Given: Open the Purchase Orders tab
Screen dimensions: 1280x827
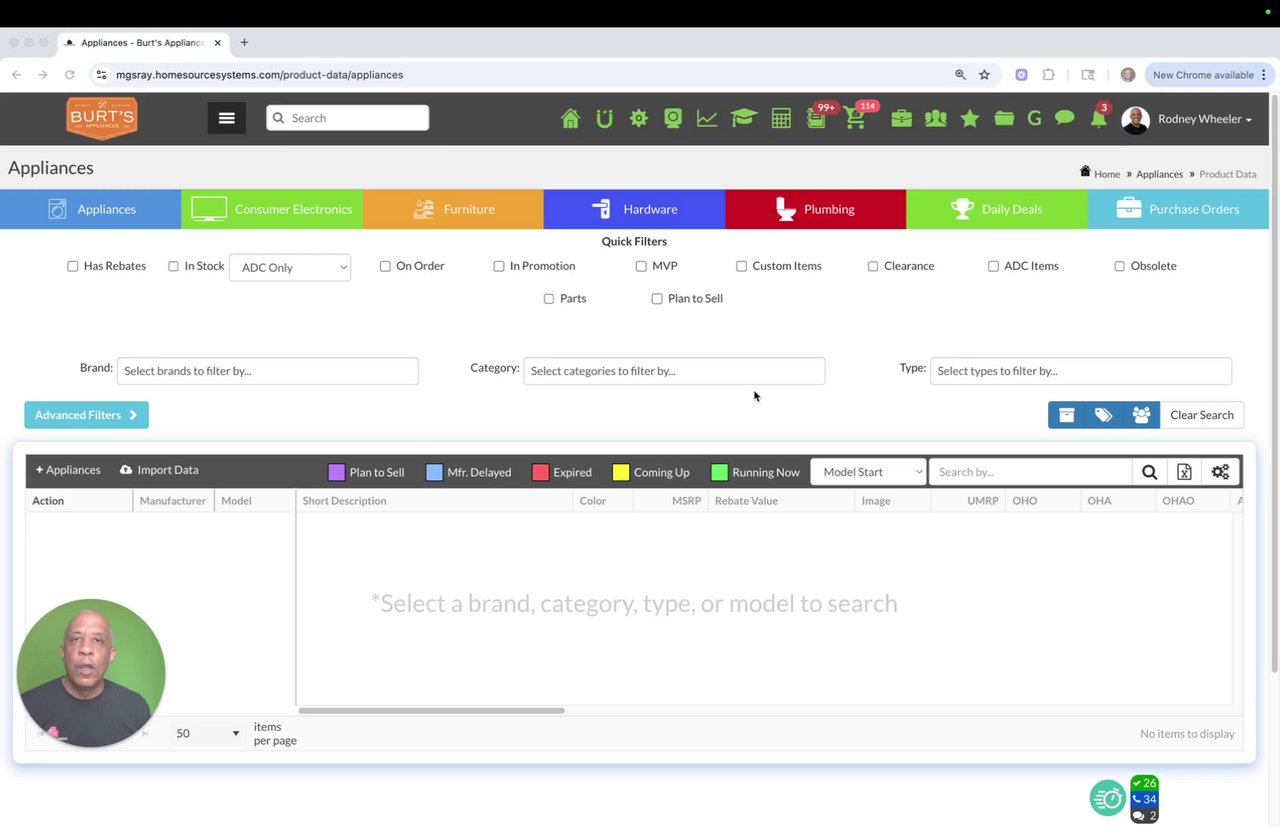Looking at the screenshot, I should coord(1178,209).
